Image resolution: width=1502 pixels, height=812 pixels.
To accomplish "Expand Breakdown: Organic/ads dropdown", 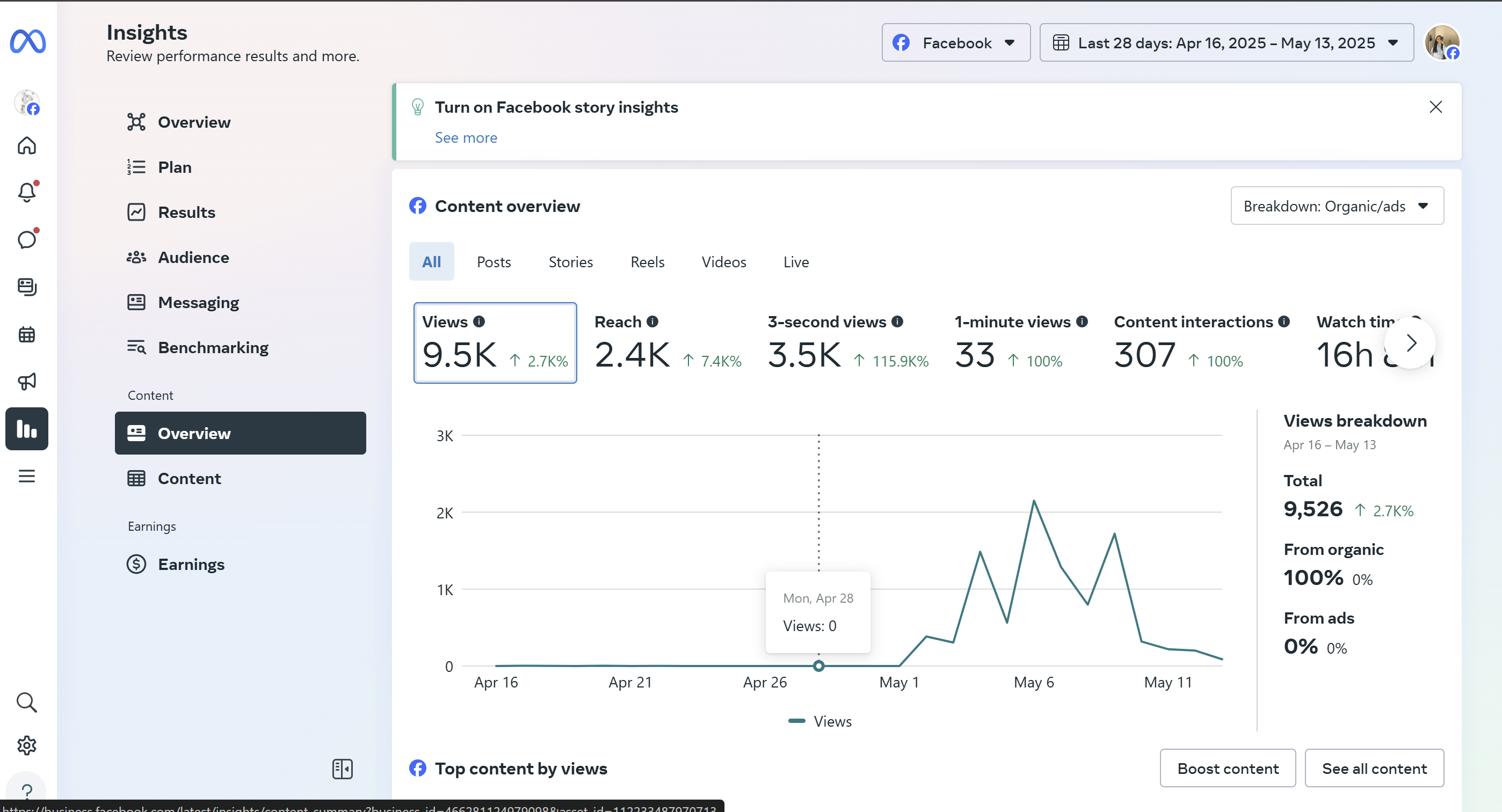I will (1337, 206).
